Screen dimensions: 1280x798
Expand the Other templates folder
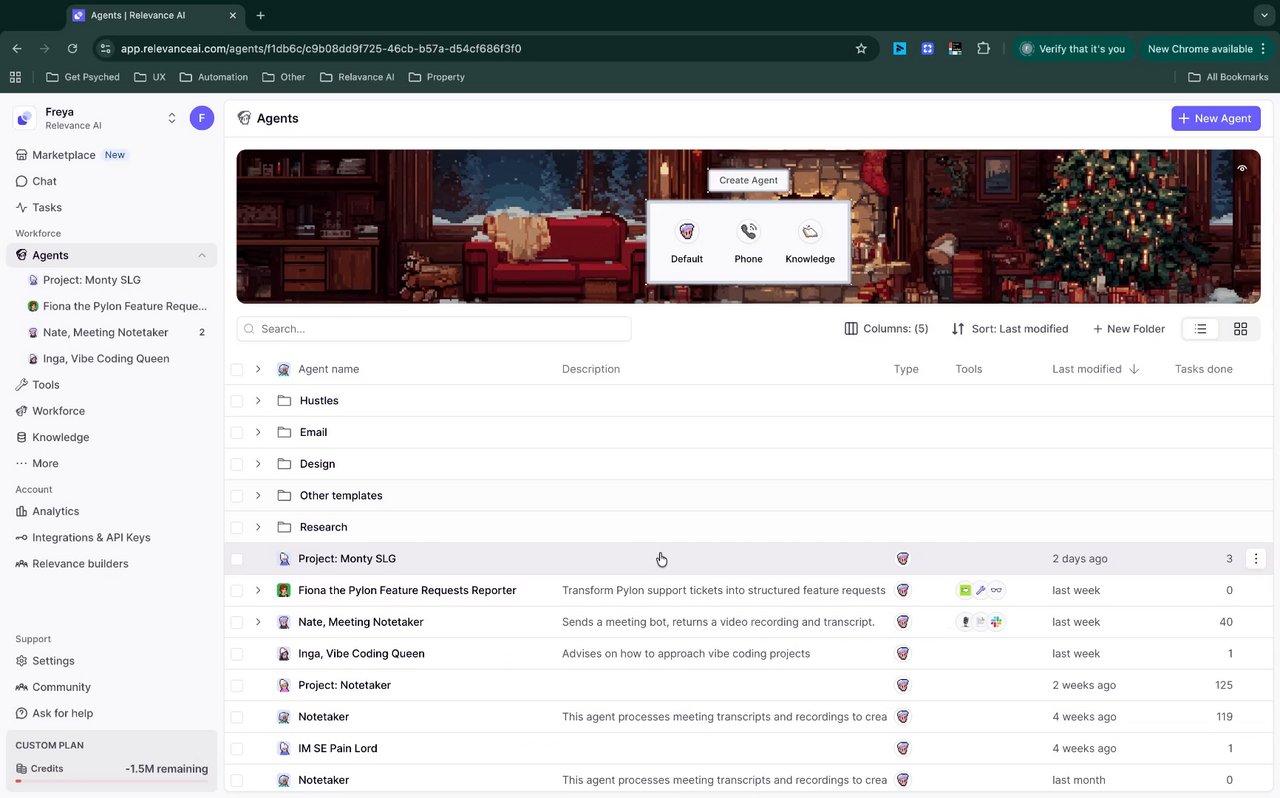pos(258,496)
